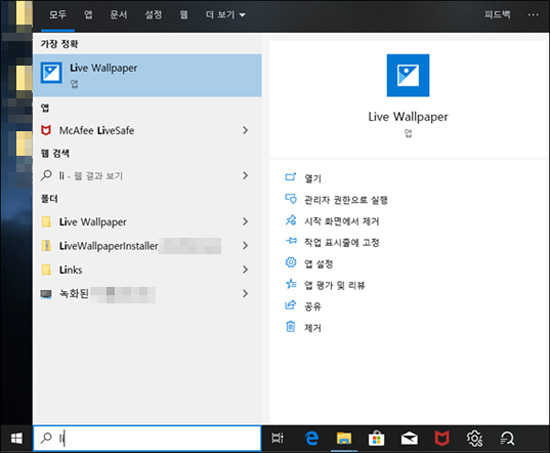Choose 작업 표시줄에 고정
The height and width of the screenshot is (453, 550).
pyautogui.click(x=342, y=242)
